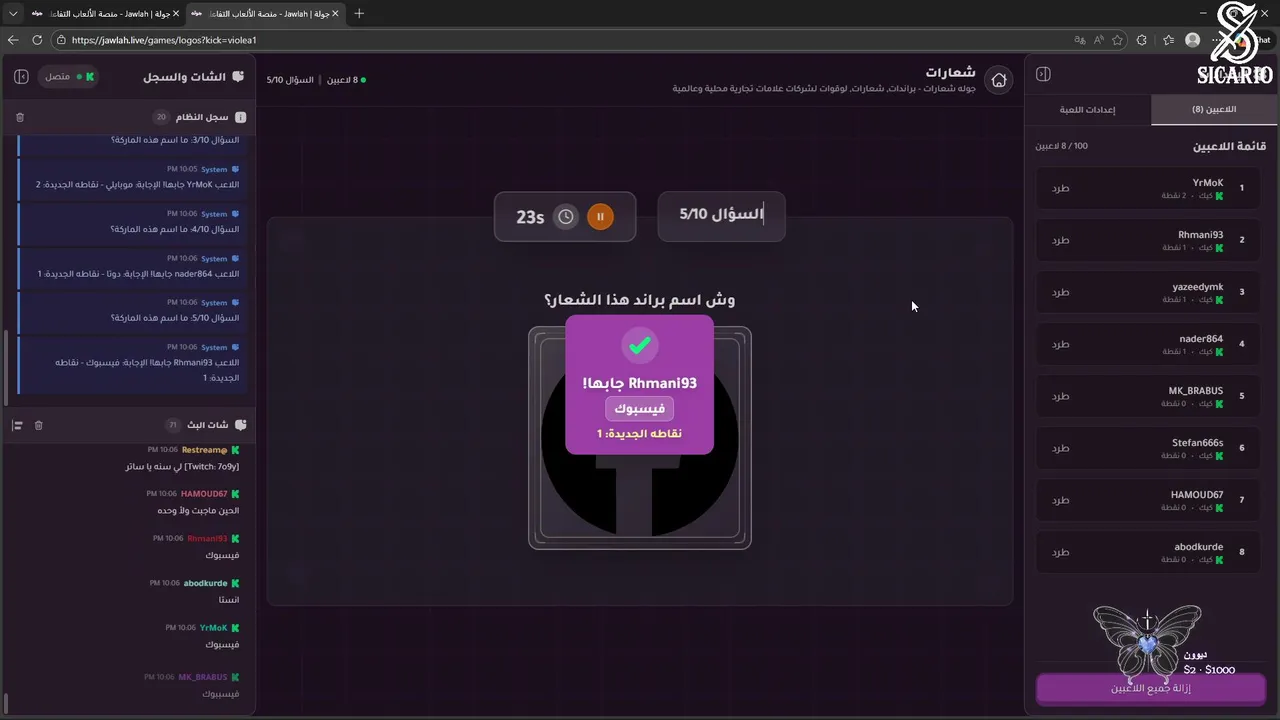Reload the browser page

pos(37,40)
